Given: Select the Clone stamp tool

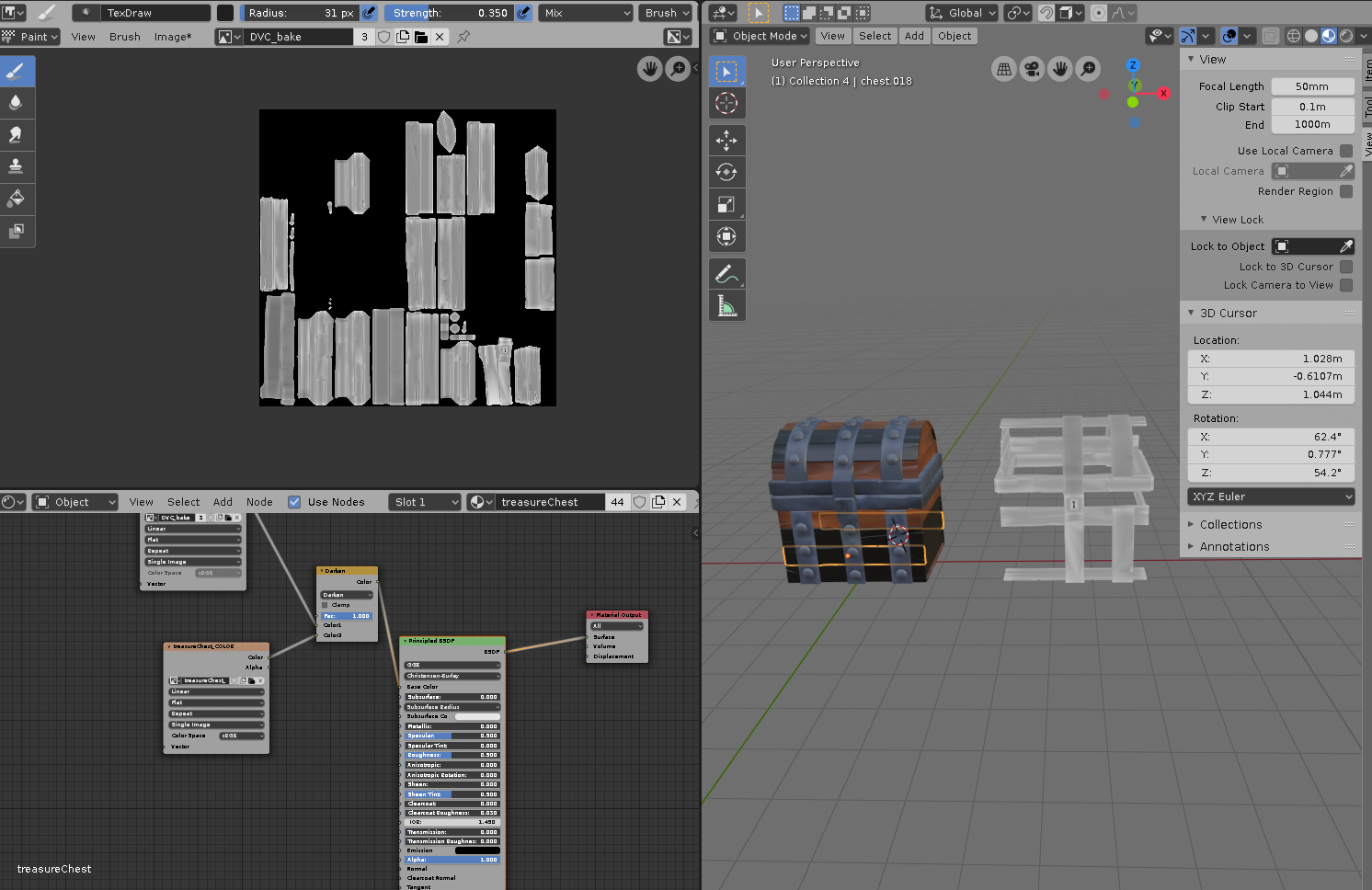Looking at the screenshot, I should pyautogui.click(x=17, y=166).
